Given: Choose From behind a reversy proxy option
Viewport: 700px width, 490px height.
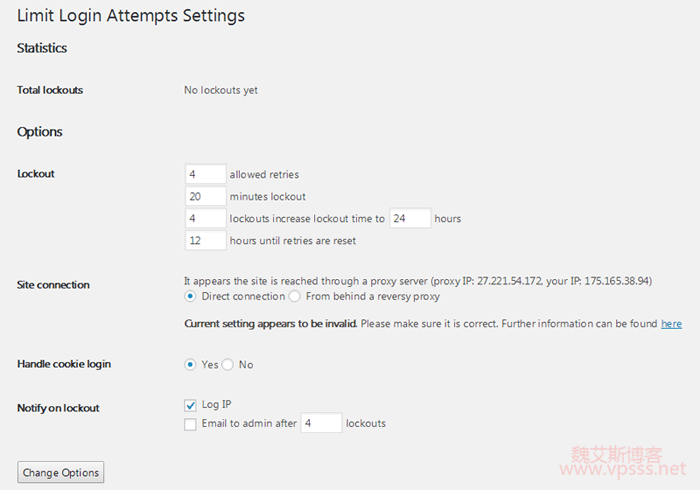Looking at the screenshot, I should [x=295, y=296].
